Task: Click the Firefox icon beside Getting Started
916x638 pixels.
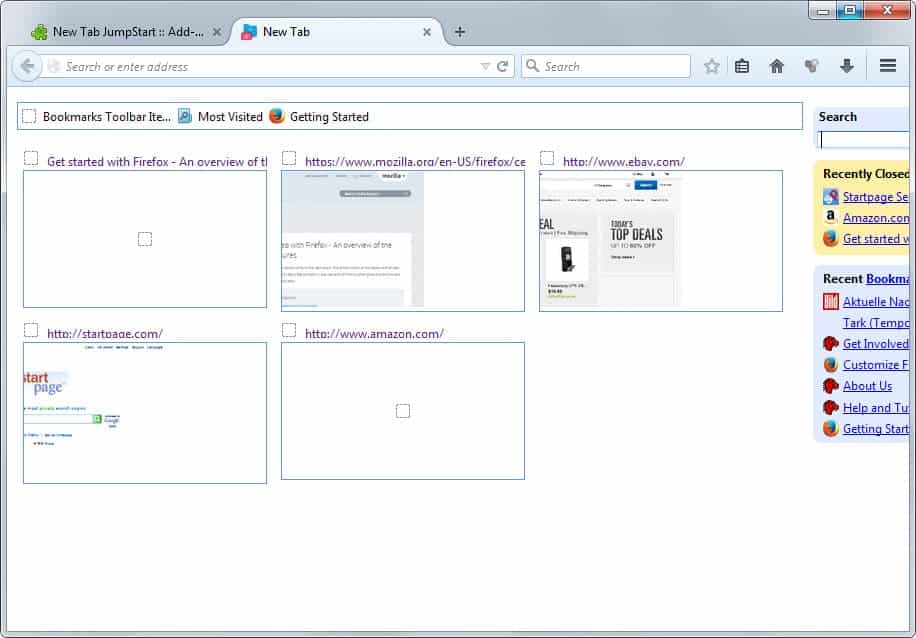Action: (277, 116)
